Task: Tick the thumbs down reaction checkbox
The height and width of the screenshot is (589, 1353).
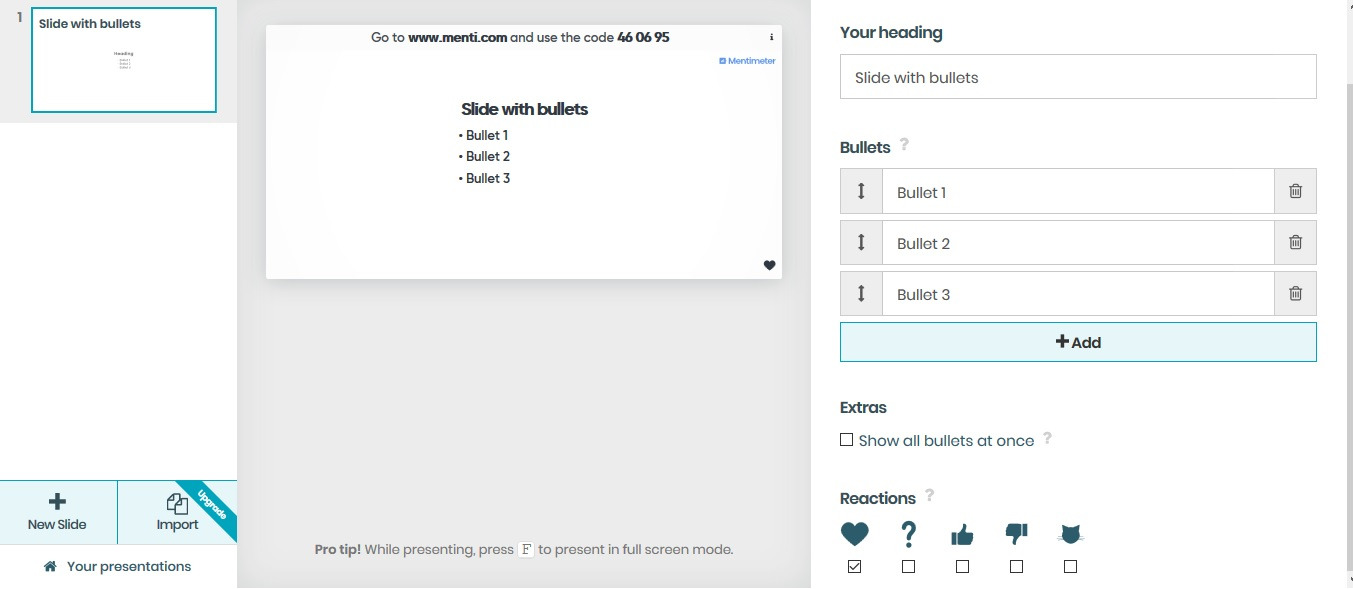Action: [x=1016, y=567]
